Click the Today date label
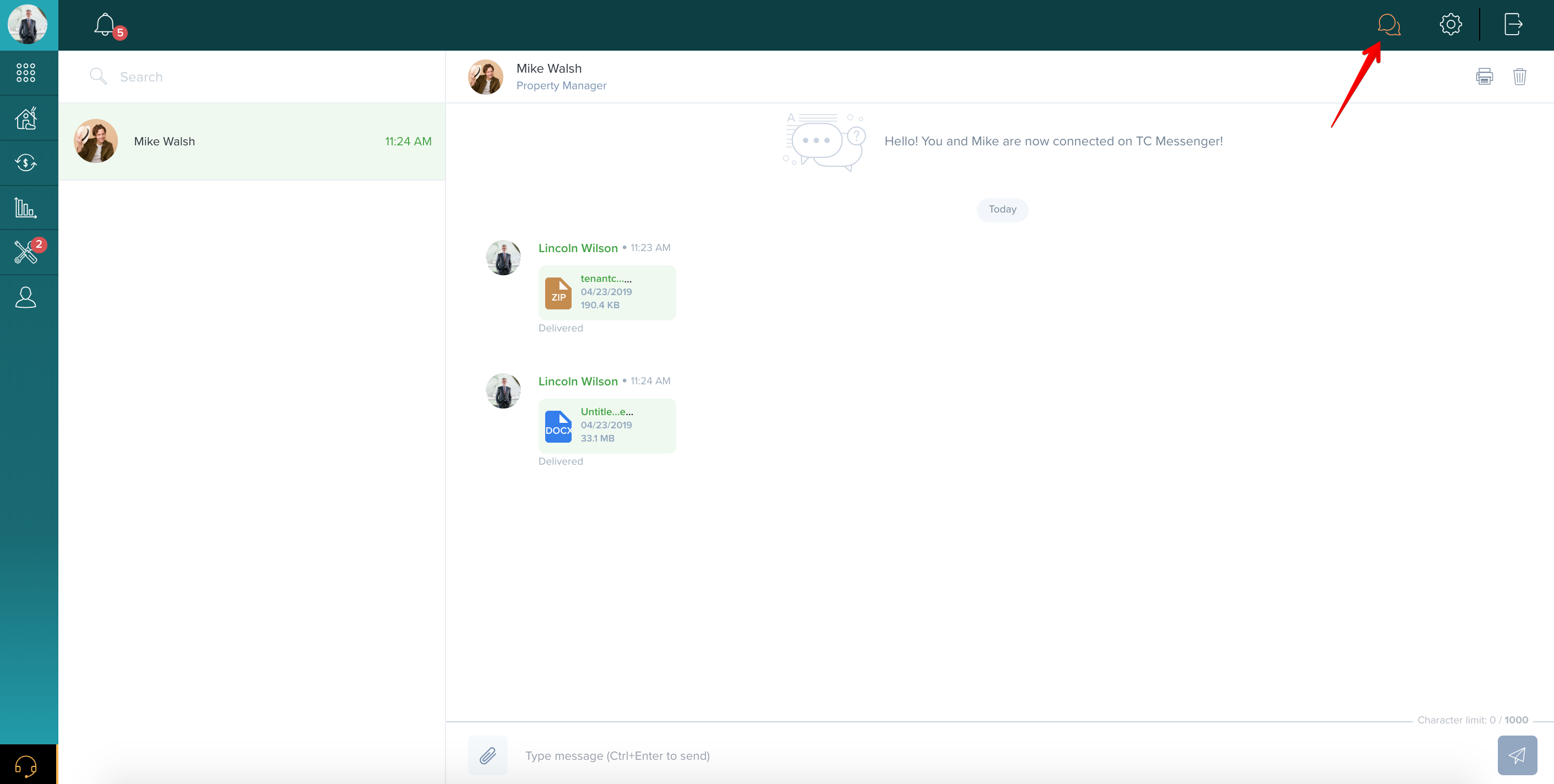 (x=1002, y=209)
